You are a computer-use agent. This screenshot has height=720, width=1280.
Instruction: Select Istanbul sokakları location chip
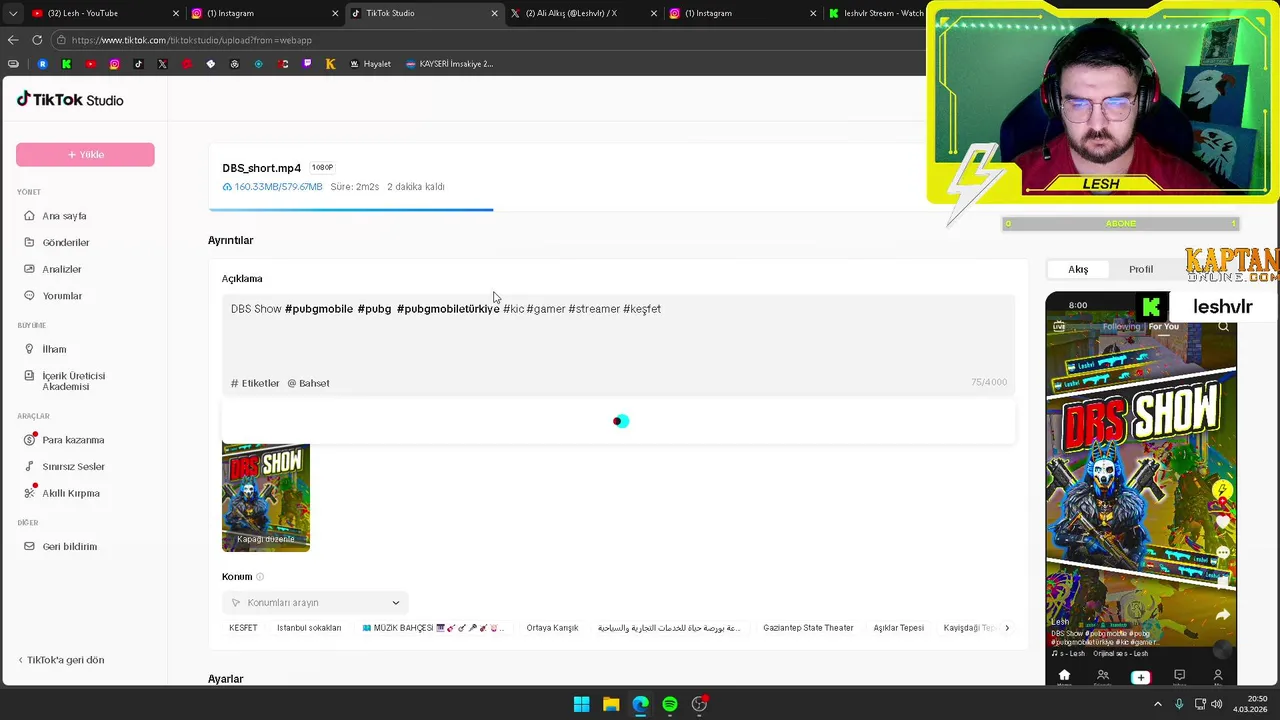tap(309, 628)
